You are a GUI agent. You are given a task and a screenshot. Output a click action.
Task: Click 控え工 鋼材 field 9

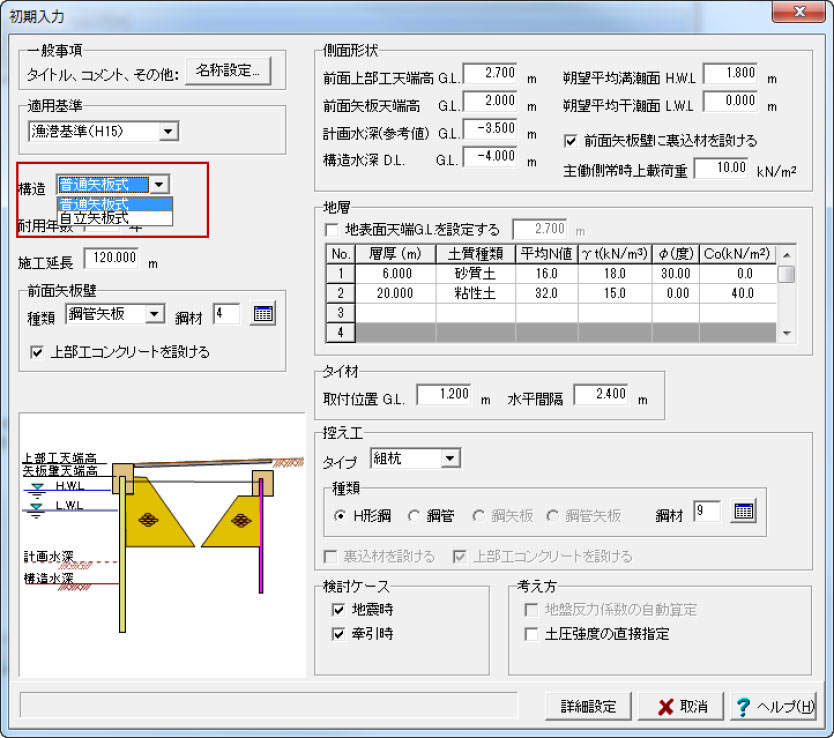[707, 511]
